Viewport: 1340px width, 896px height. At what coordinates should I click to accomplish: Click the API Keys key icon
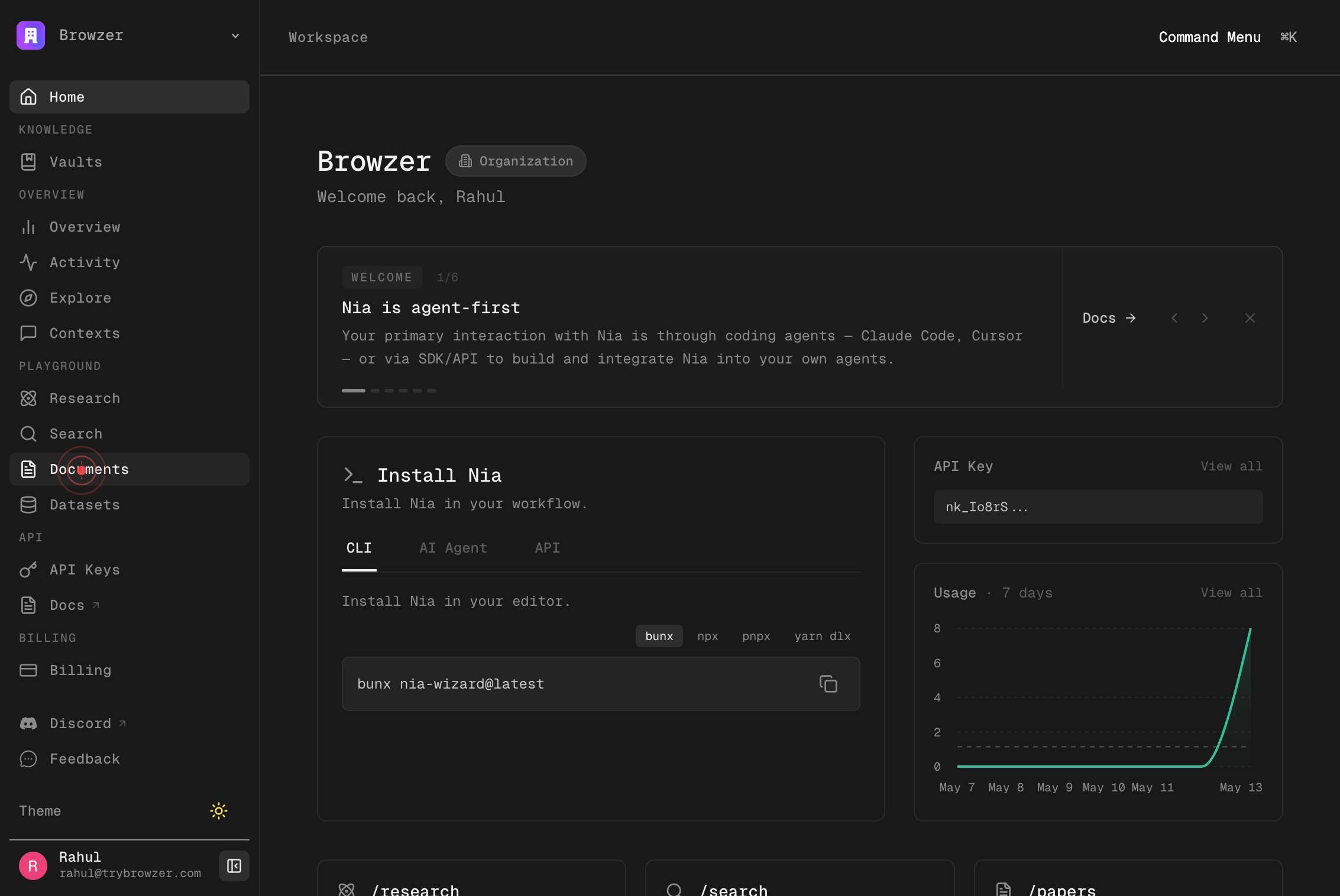tap(28, 570)
